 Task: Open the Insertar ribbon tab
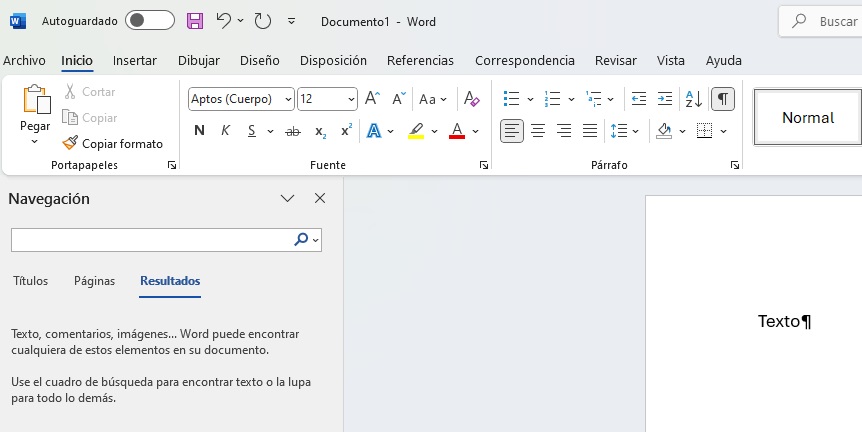pyautogui.click(x=134, y=61)
